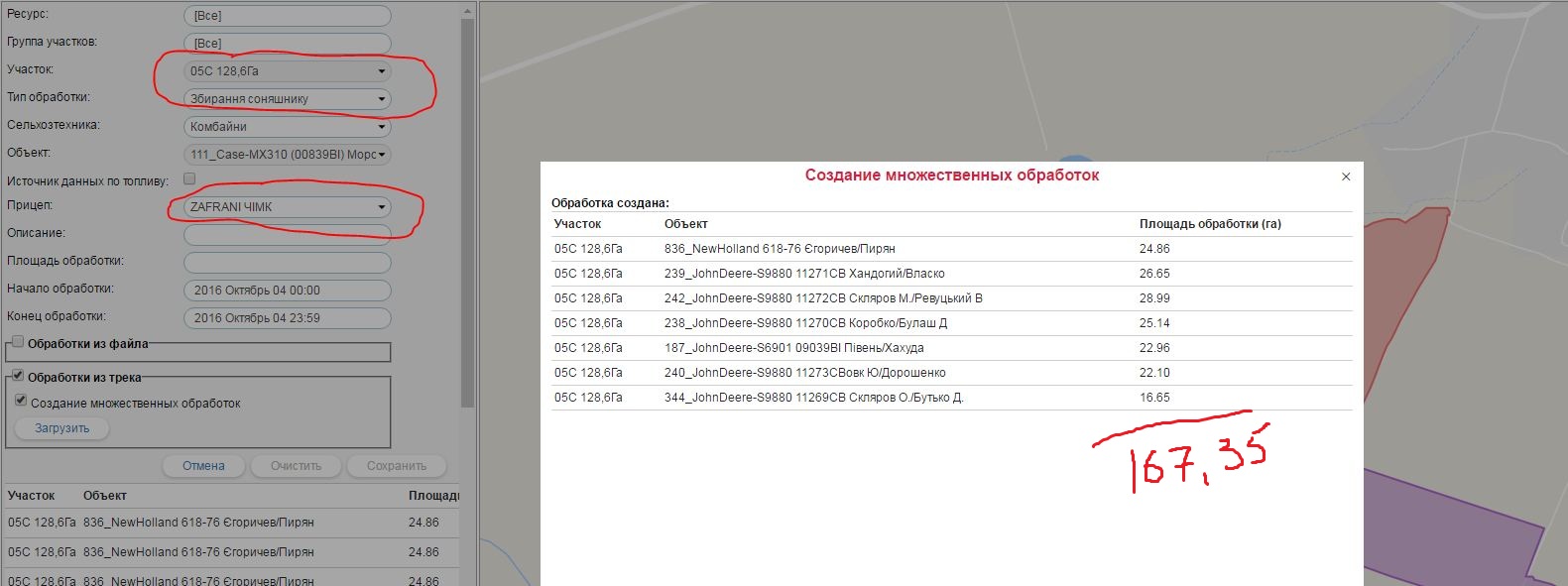Toggle 'Создание множественных обработок' checkbox
1568x586 pixels.
(21, 401)
